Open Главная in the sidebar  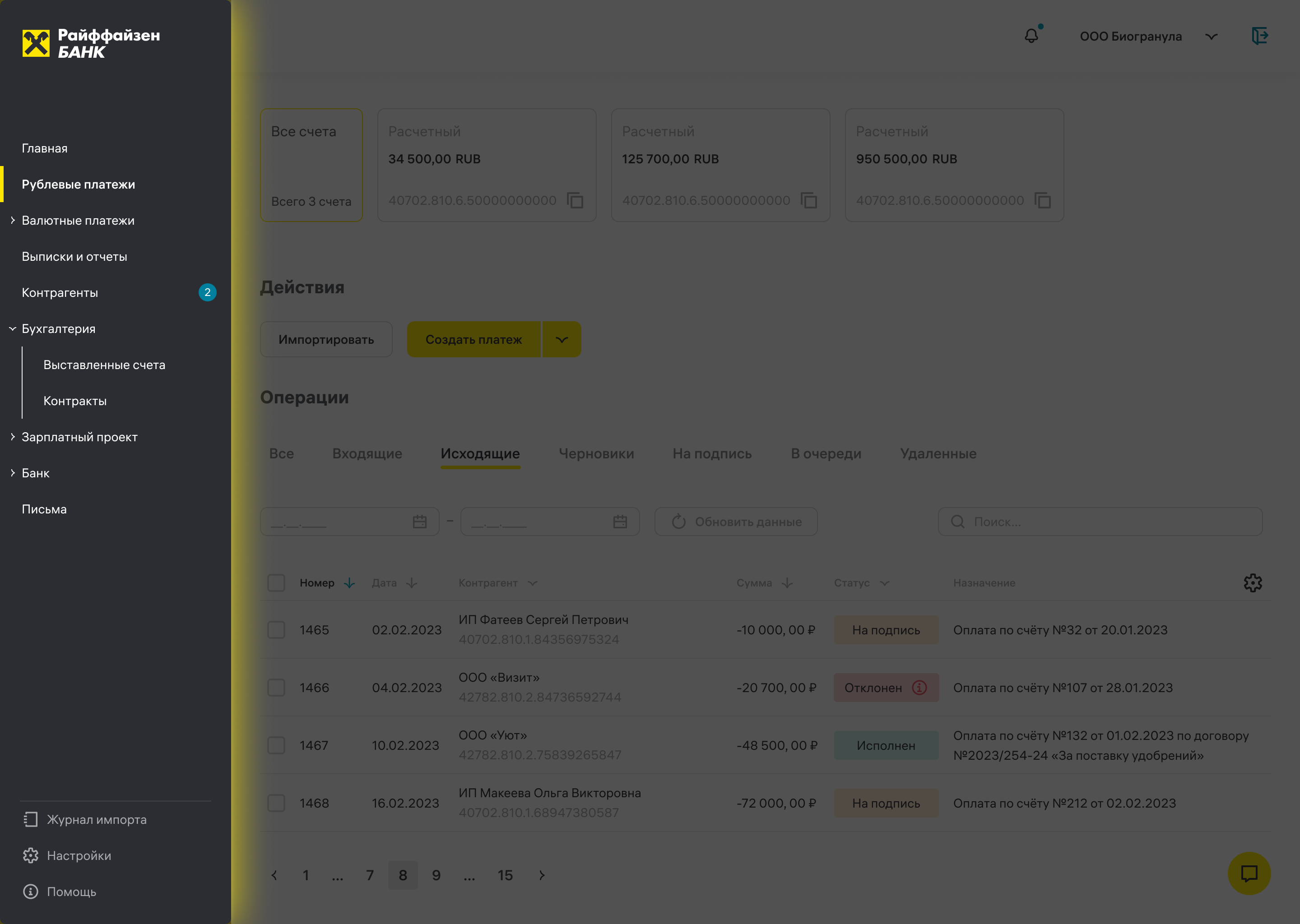(x=44, y=148)
